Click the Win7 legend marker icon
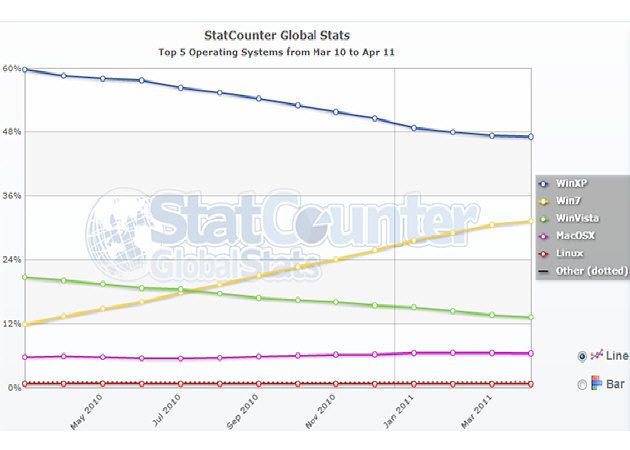The width and height of the screenshot is (630, 450). (545, 200)
